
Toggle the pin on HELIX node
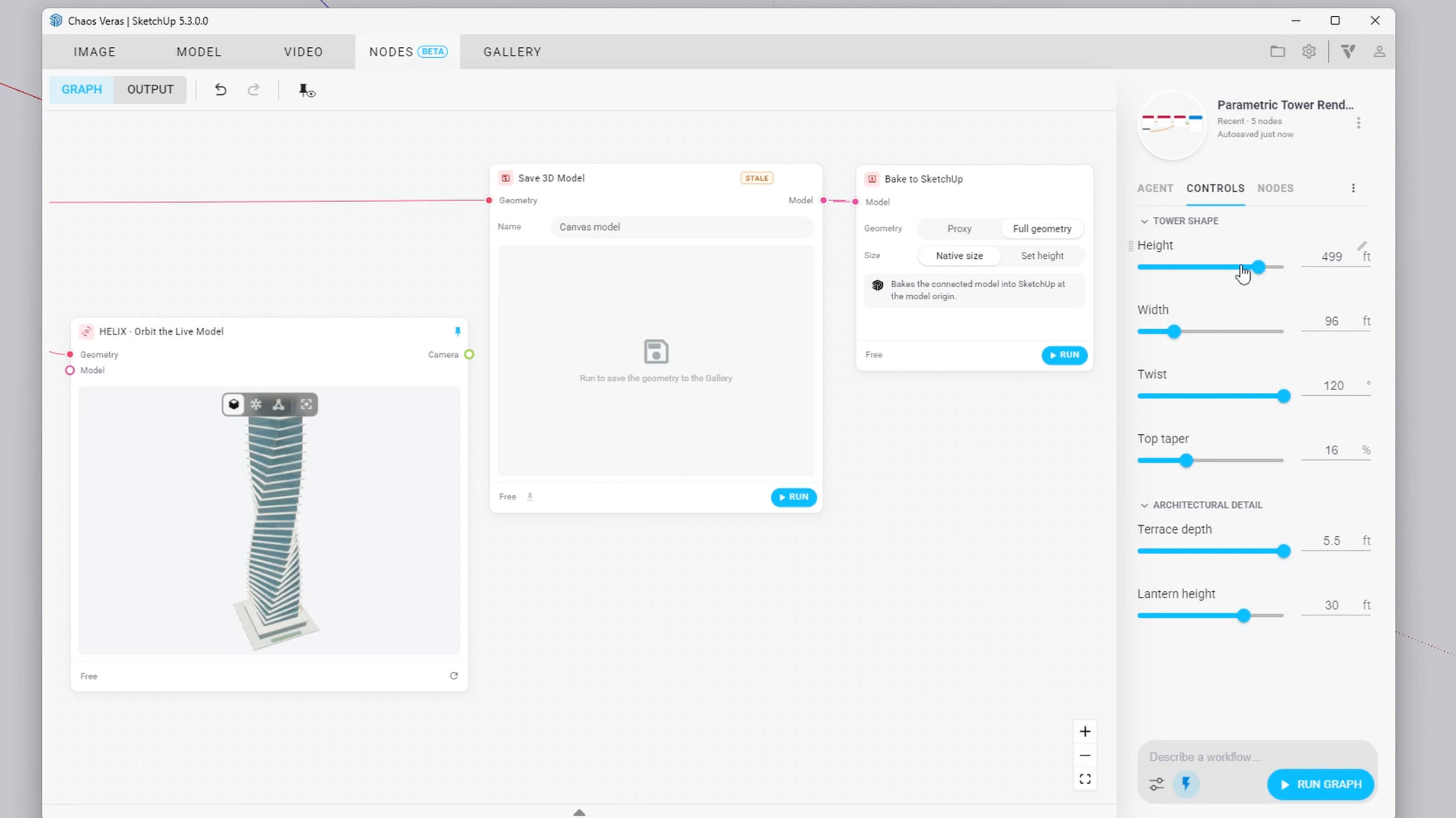457,331
